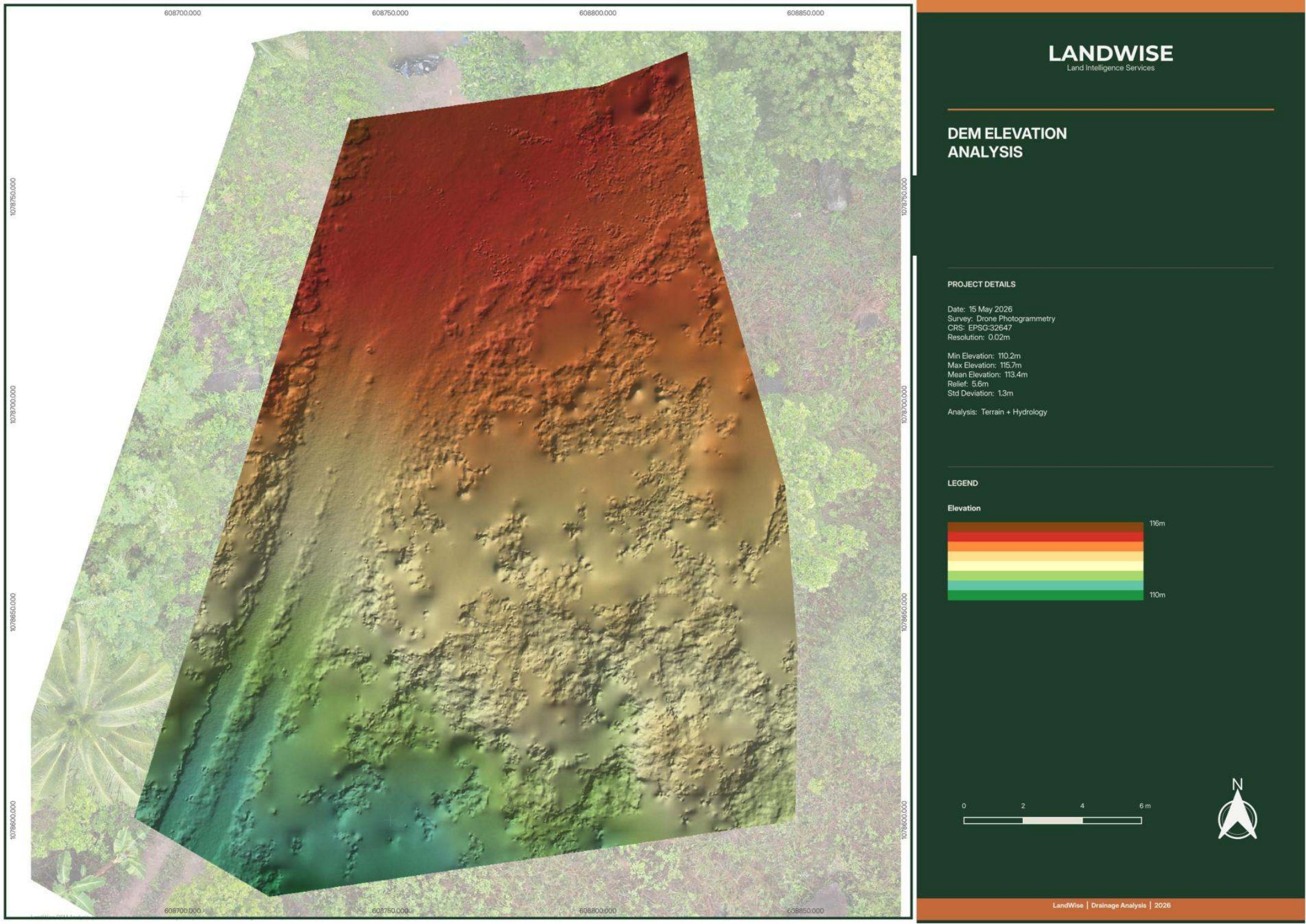The width and height of the screenshot is (1306, 924).
Task: Click the '6 m' scale bar label
Action: pyautogui.click(x=1144, y=806)
